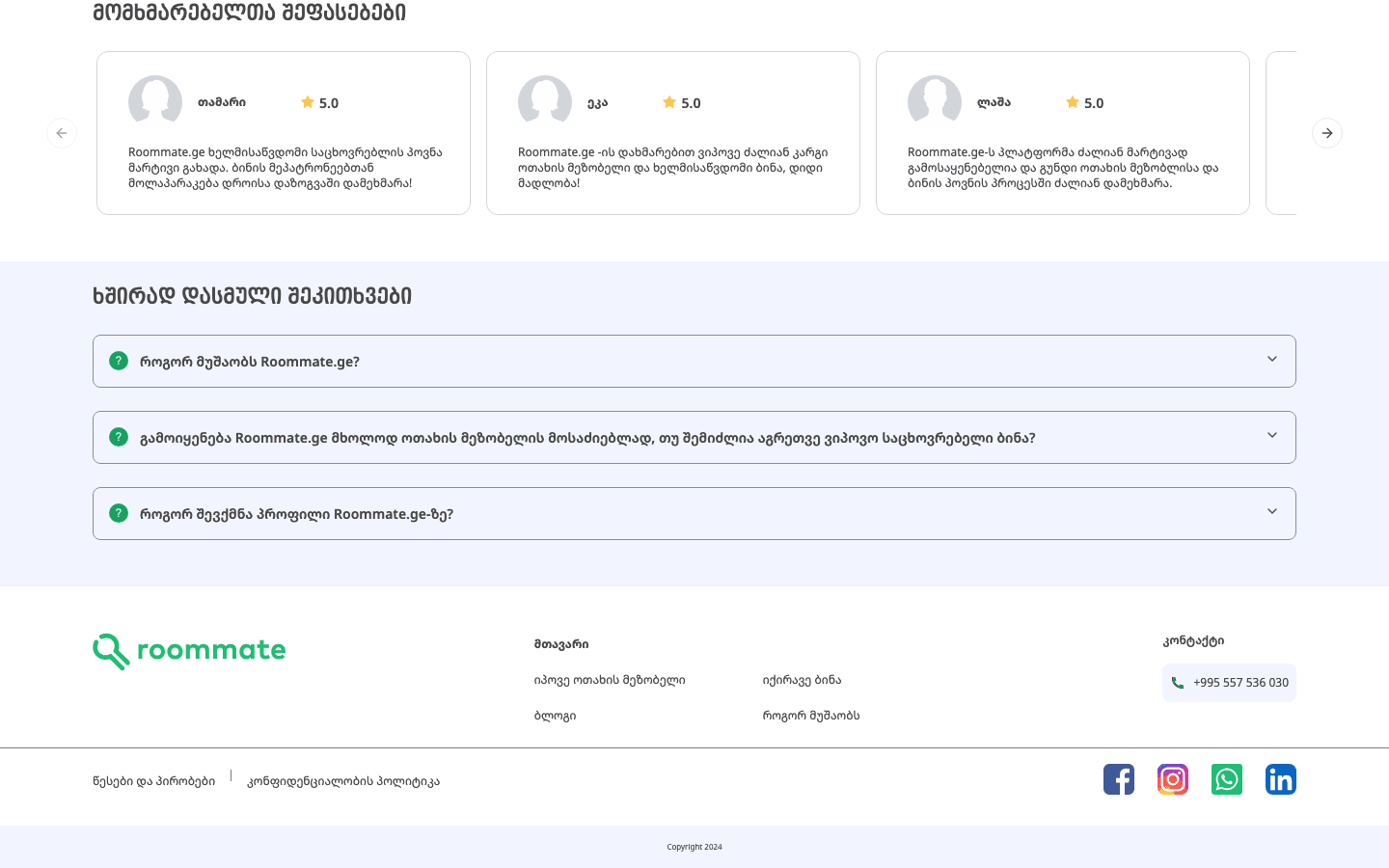Open 'წესები და პირობები' terms link
1389x868 pixels.
pos(153,781)
